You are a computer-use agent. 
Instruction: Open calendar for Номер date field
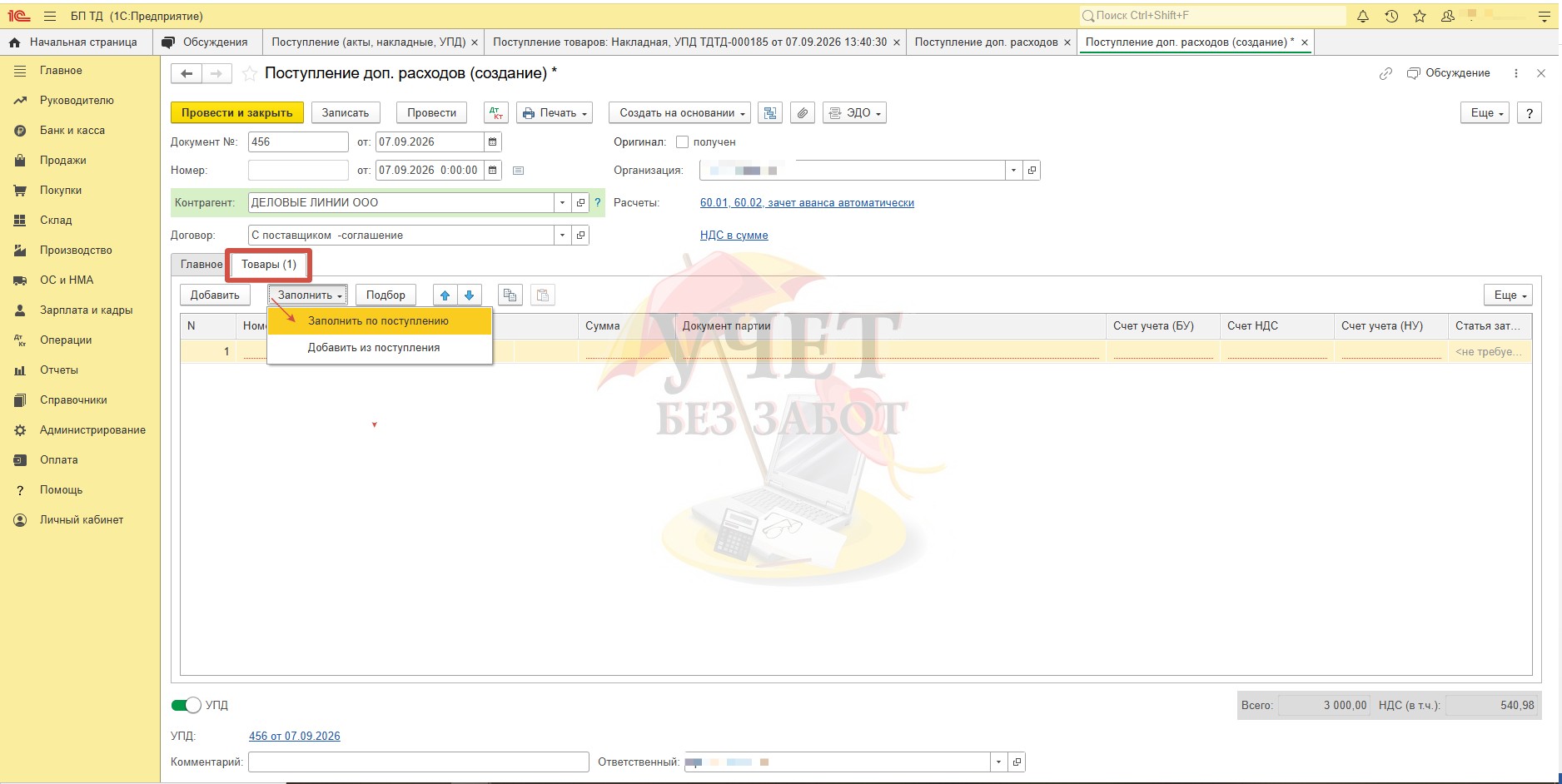(x=493, y=171)
